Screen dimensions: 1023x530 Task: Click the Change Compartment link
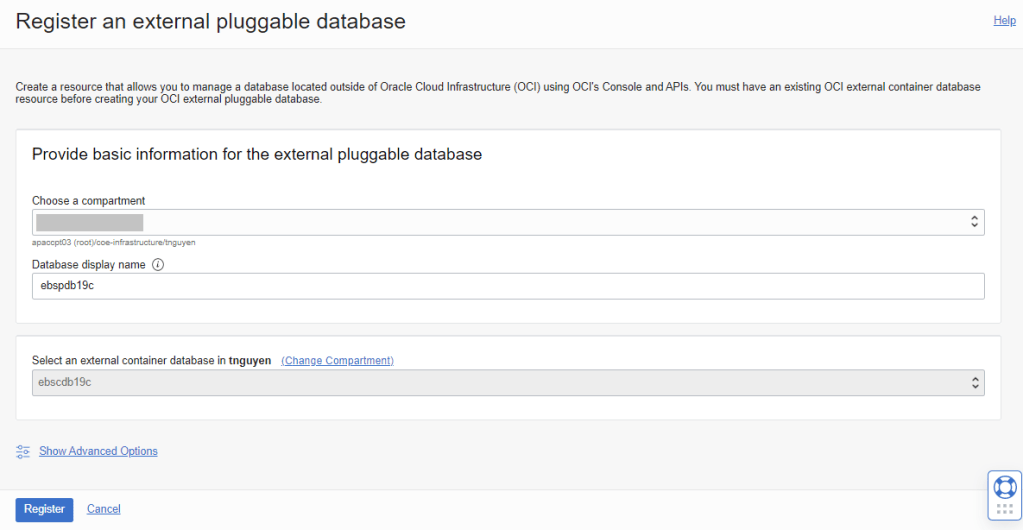pyautogui.click(x=337, y=360)
